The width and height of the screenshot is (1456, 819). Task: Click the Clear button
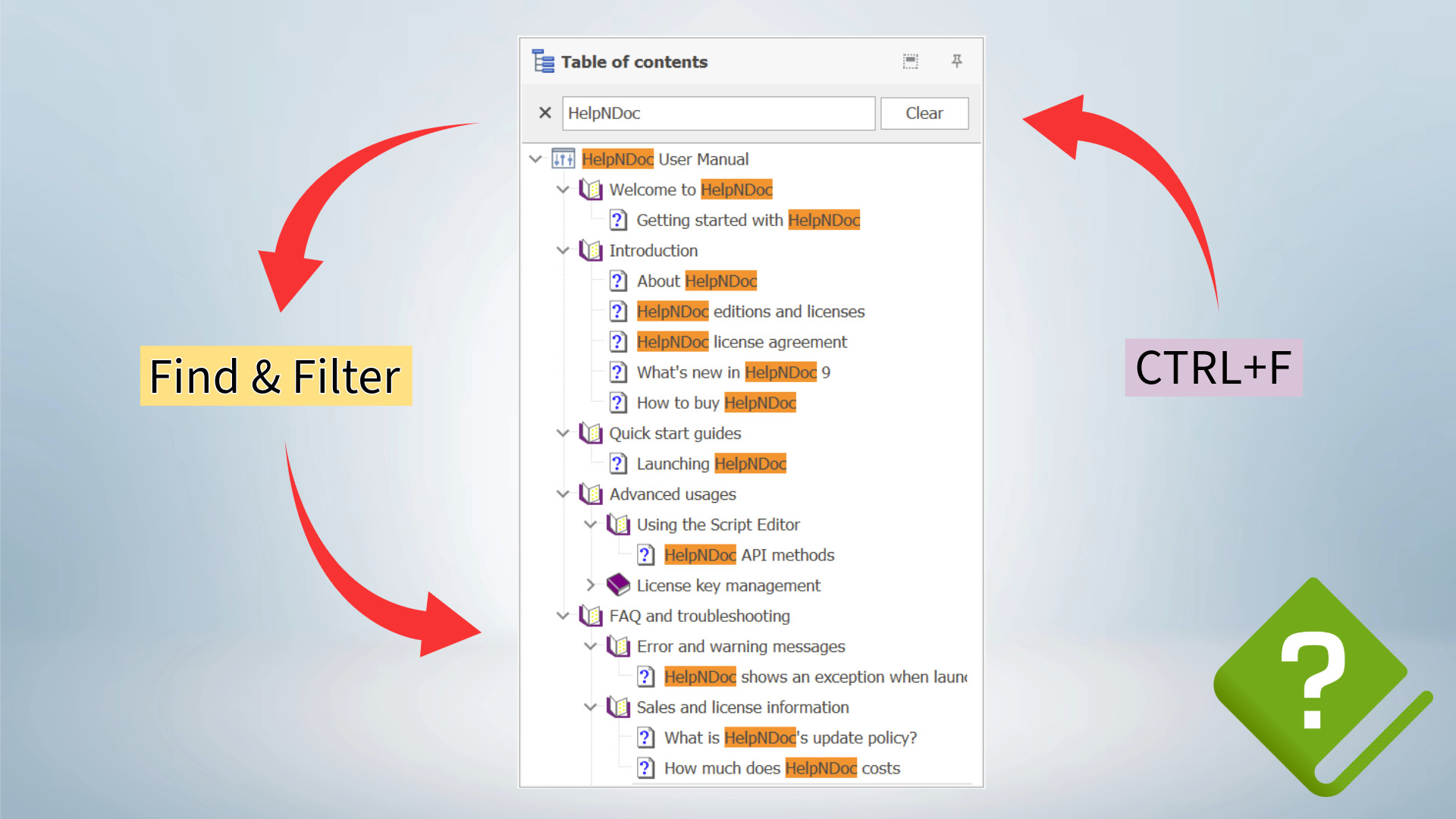[924, 113]
